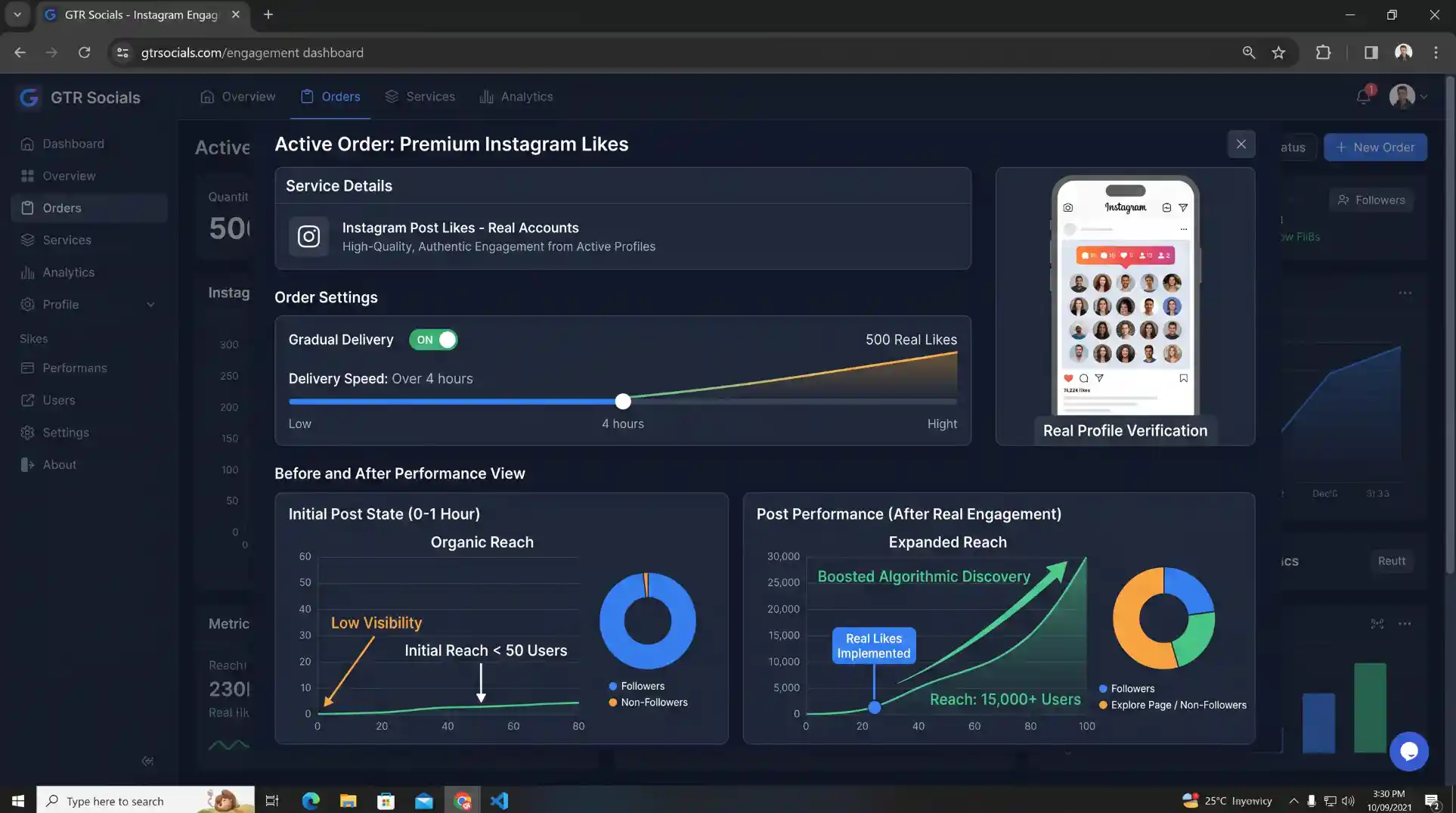Open the browser side panel icon
The image size is (1456, 813).
pyautogui.click(x=1371, y=52)
